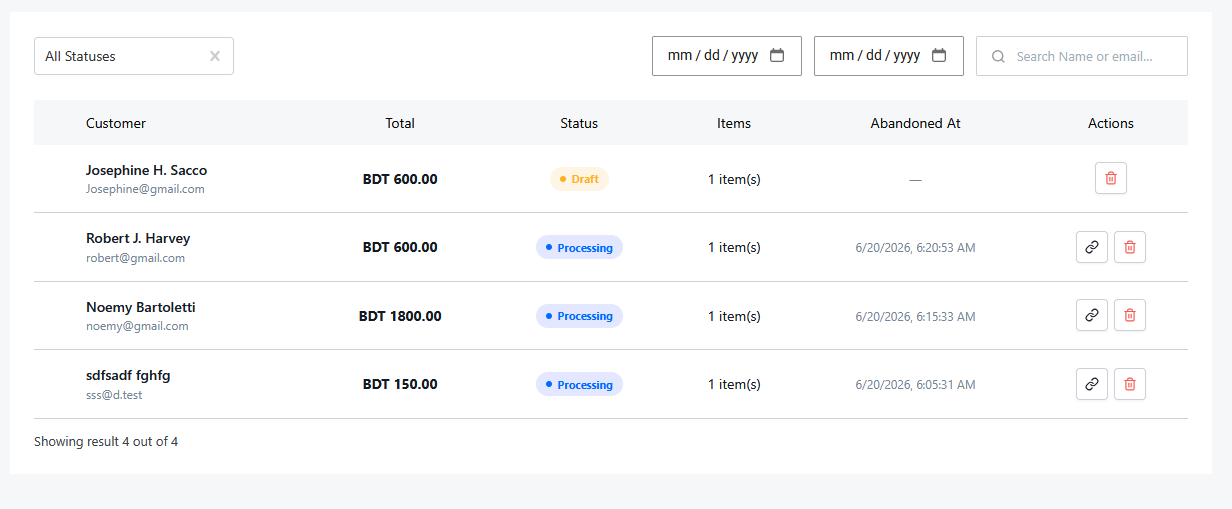Click total BDT 1800.00
This screenshot has width=1232, height=509.
[400, 316]
